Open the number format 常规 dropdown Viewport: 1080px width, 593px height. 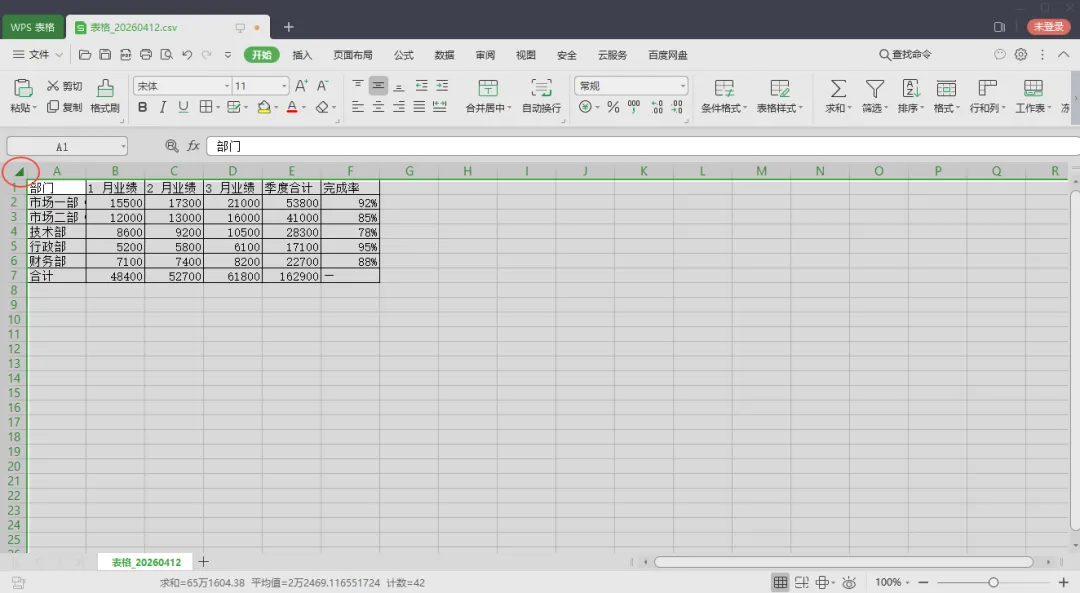[x=683, y=86]
